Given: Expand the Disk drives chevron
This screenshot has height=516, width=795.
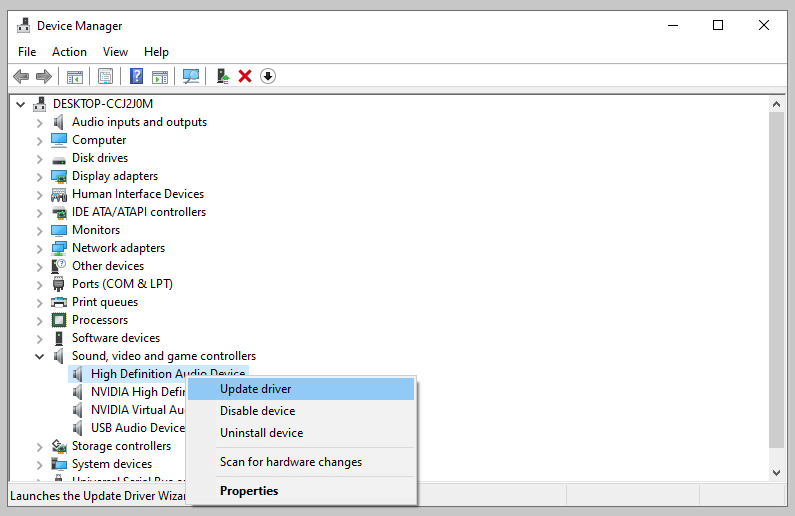Looking at the screenshot, I should (x=40, y=159).
